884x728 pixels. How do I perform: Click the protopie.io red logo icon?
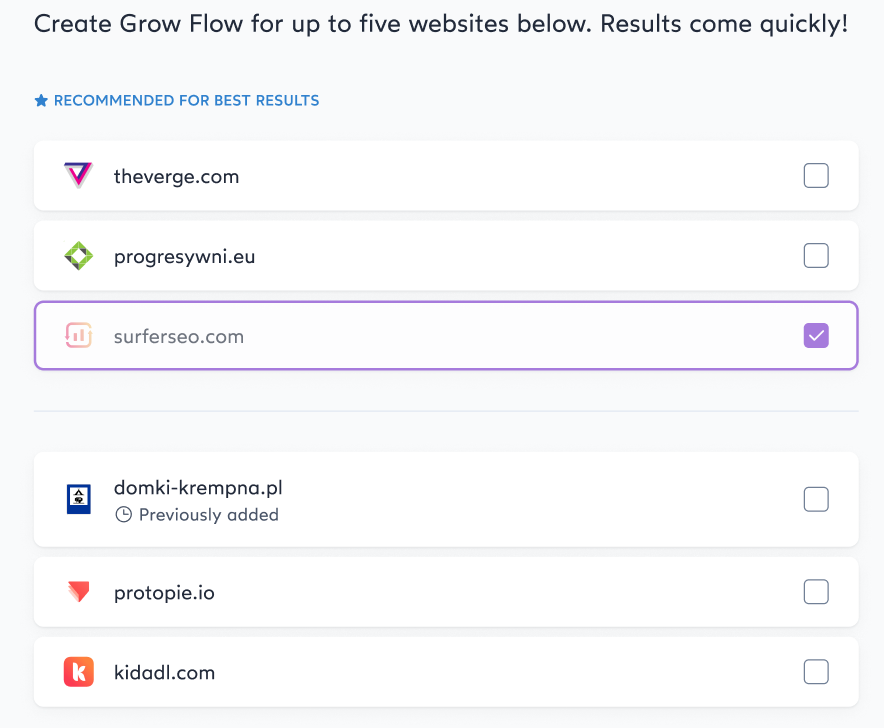click(78, 592)
